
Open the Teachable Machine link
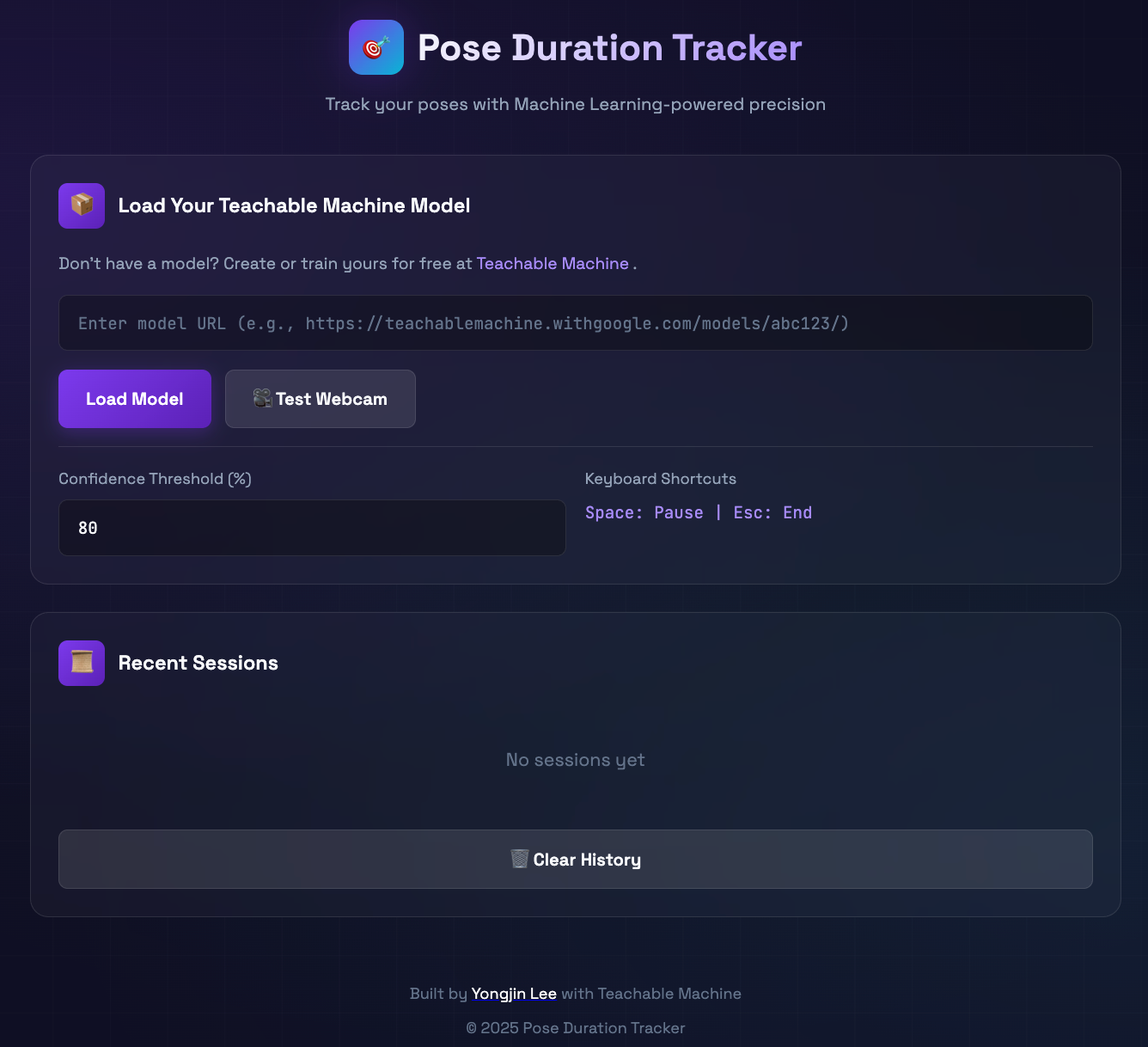click(x=553, y=263)
